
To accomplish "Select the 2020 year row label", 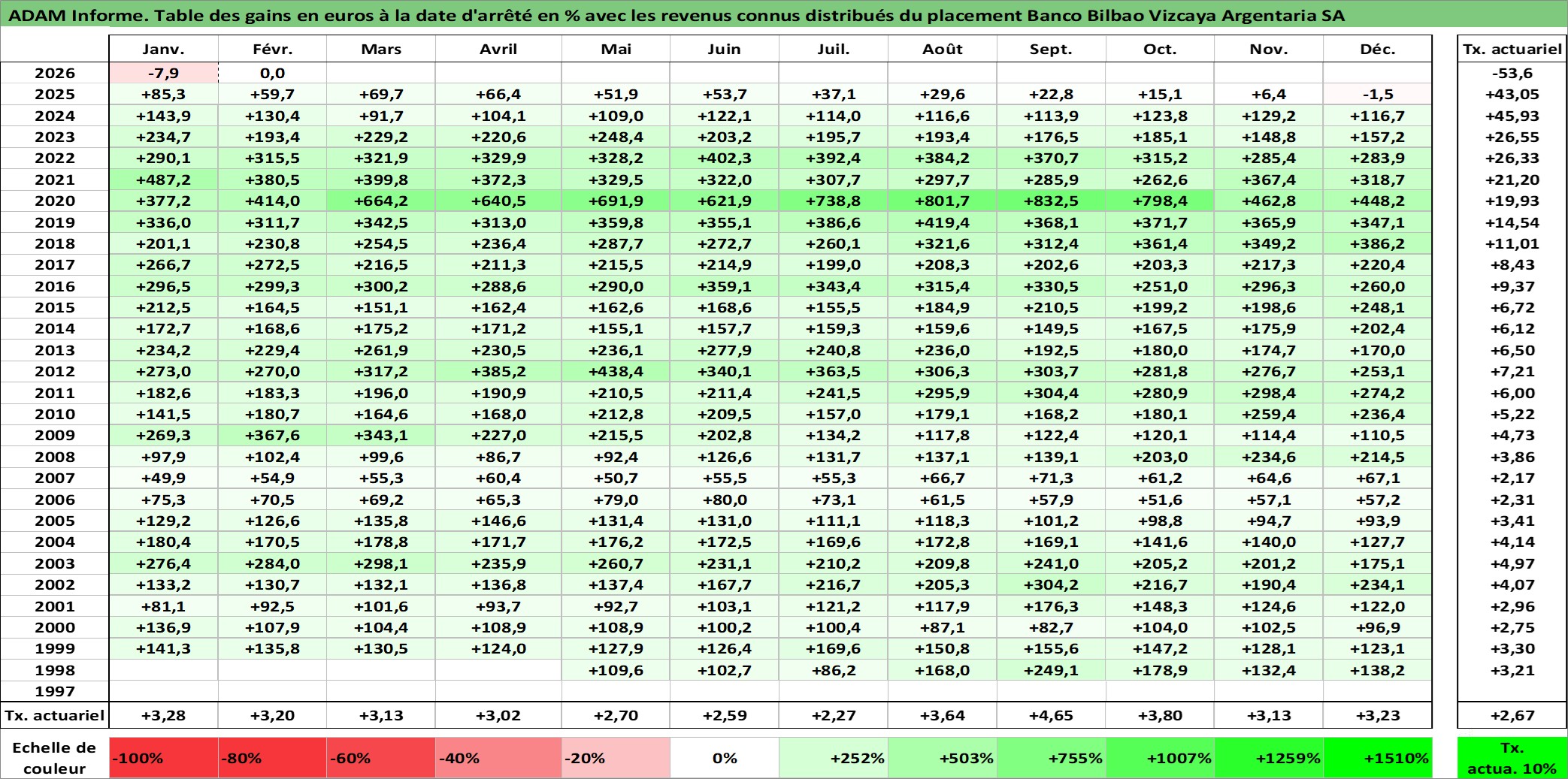I will coord(55,201).
